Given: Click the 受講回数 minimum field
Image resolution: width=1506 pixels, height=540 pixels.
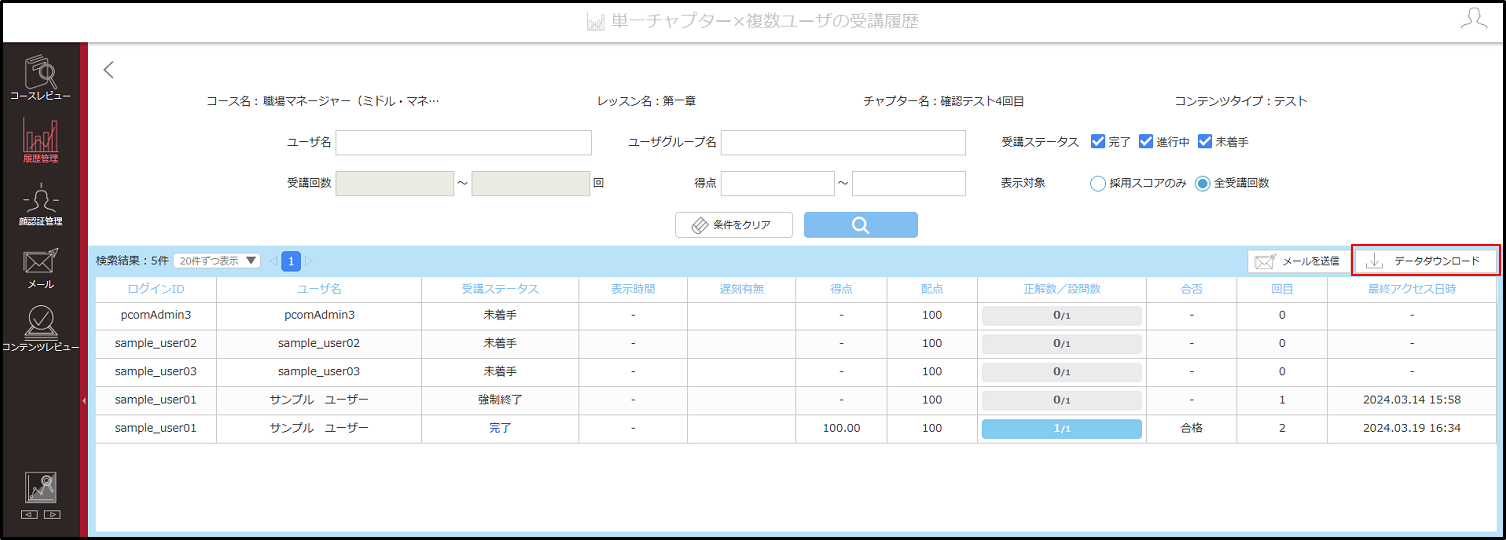Looking at the screenshot, I should click(395, 183).
